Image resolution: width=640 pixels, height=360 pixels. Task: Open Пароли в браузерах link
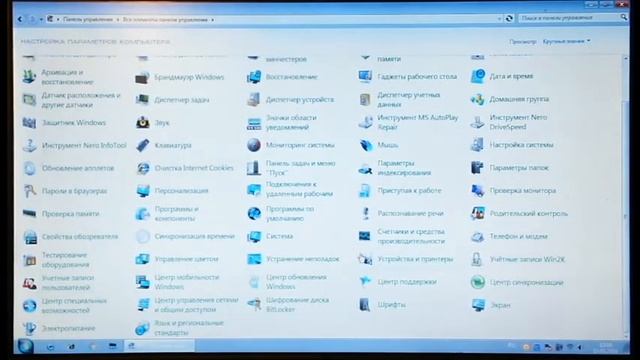[x=74, y=191]
